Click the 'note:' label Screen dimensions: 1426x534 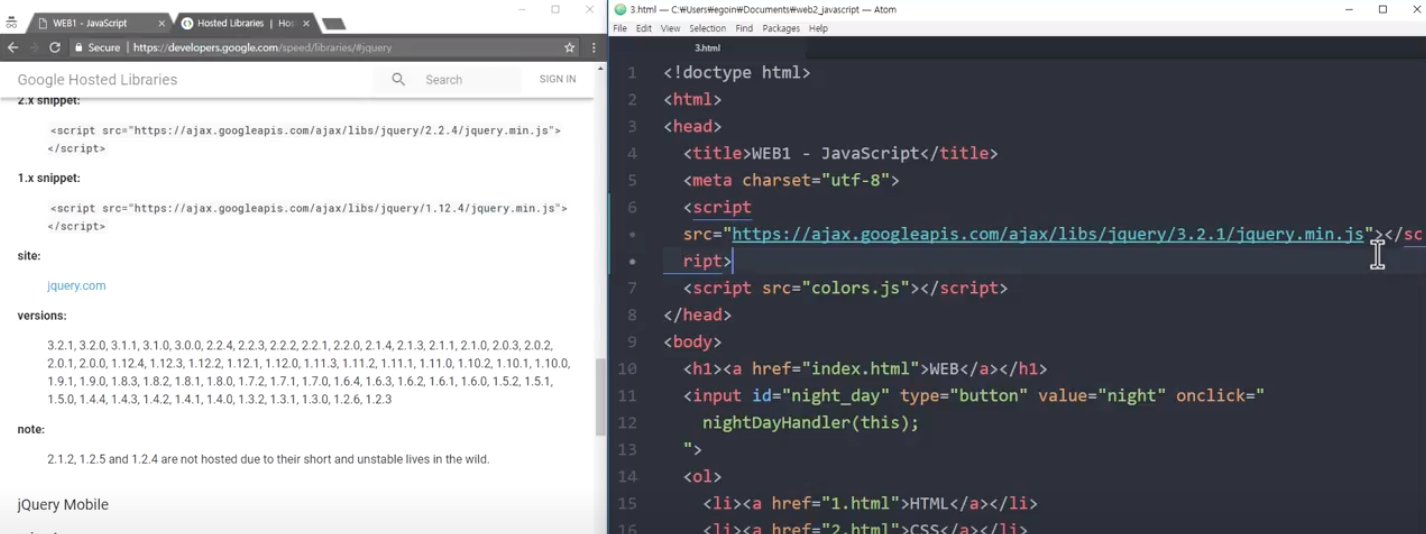(x=31, y=430)
